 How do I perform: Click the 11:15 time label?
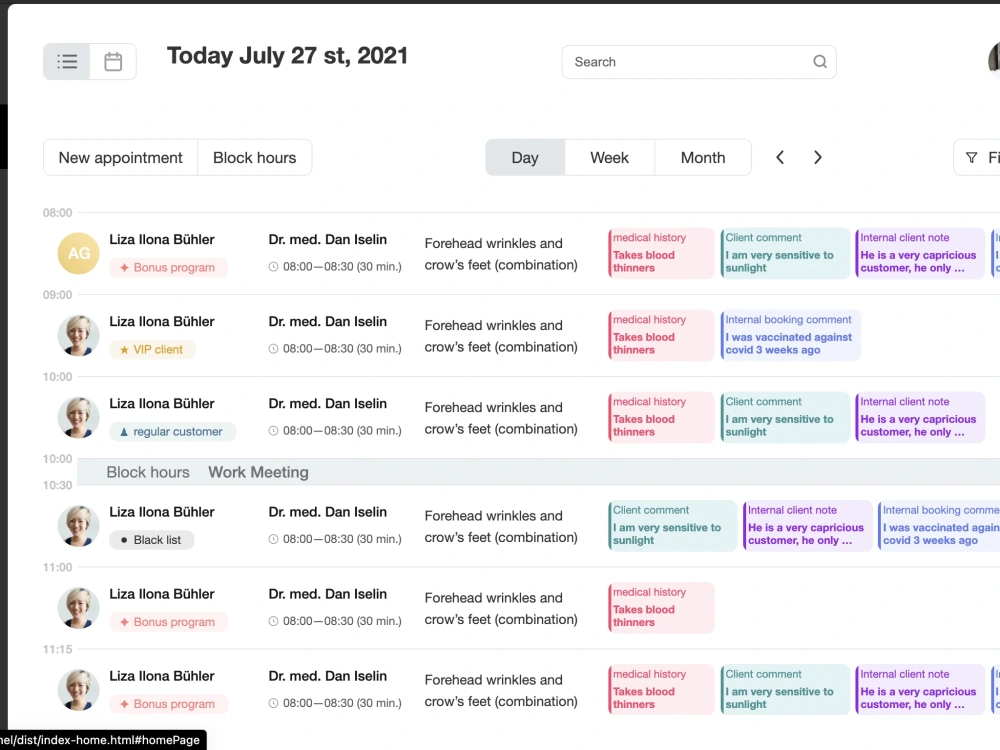pos(57,650)
